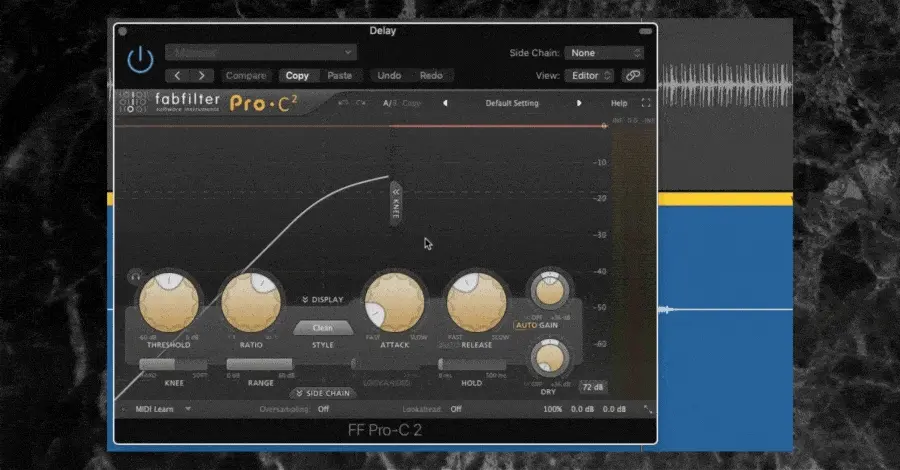Toggle the A/B state switch
900x470 pixels.
[x=389, y=103]
